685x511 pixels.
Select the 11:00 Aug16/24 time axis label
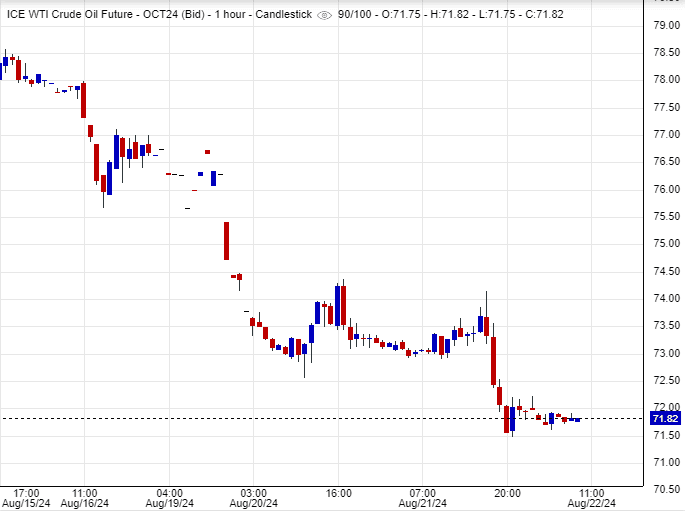tap(85, 498)
